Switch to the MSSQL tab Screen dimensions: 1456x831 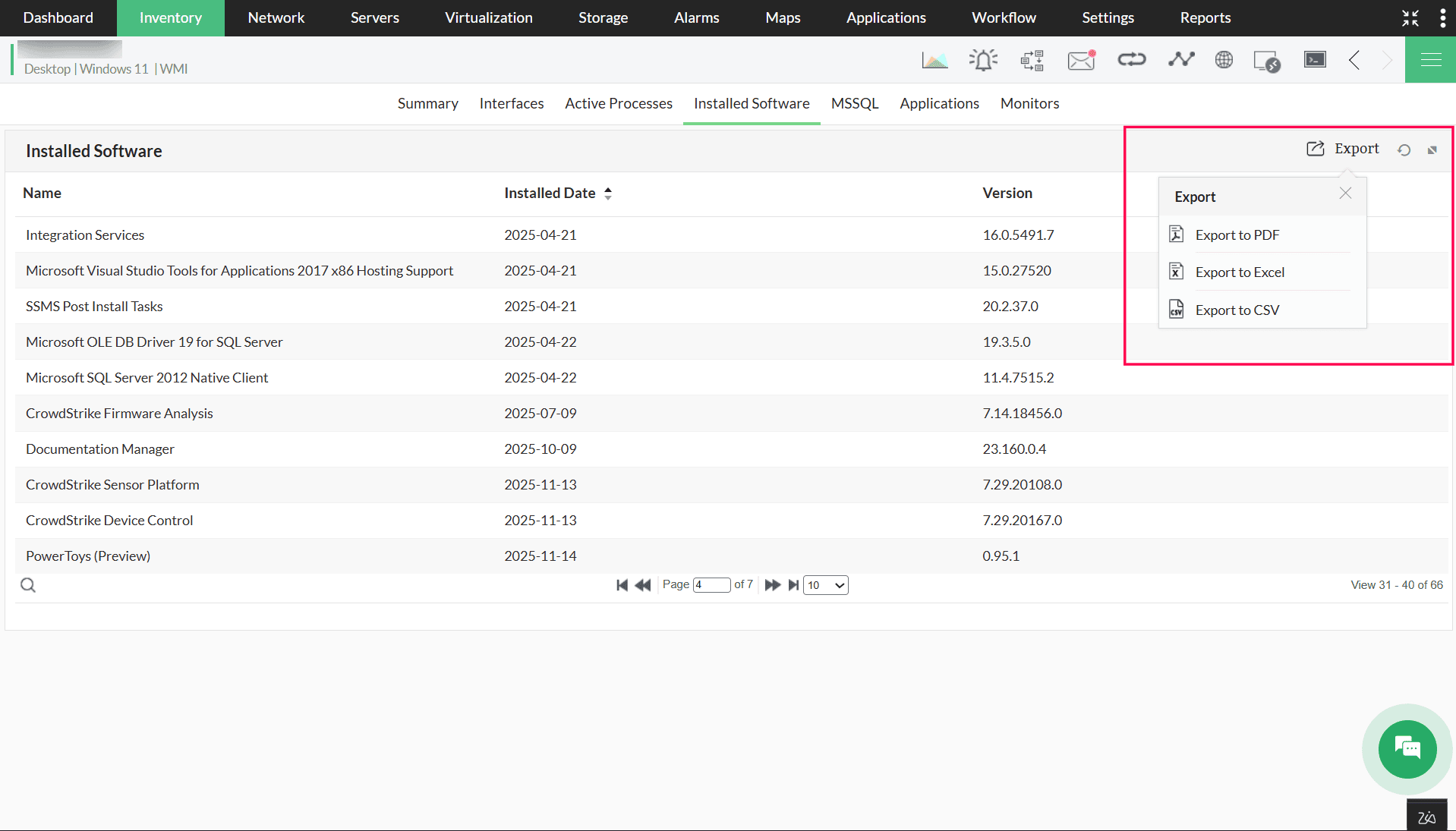point(855,104)
